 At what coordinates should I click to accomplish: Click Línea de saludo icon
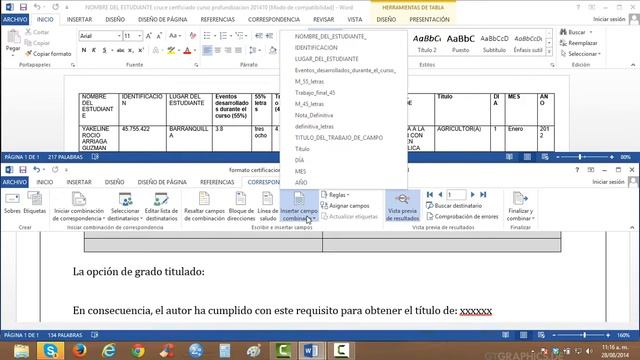click(x=268, y=207)
